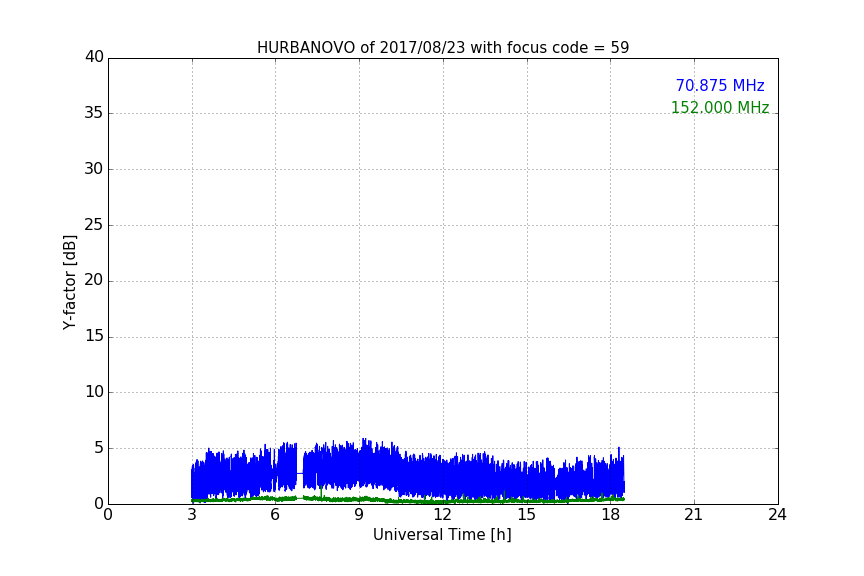
Task: Click the y-axis tick label 30
Action: click(94, 169)
